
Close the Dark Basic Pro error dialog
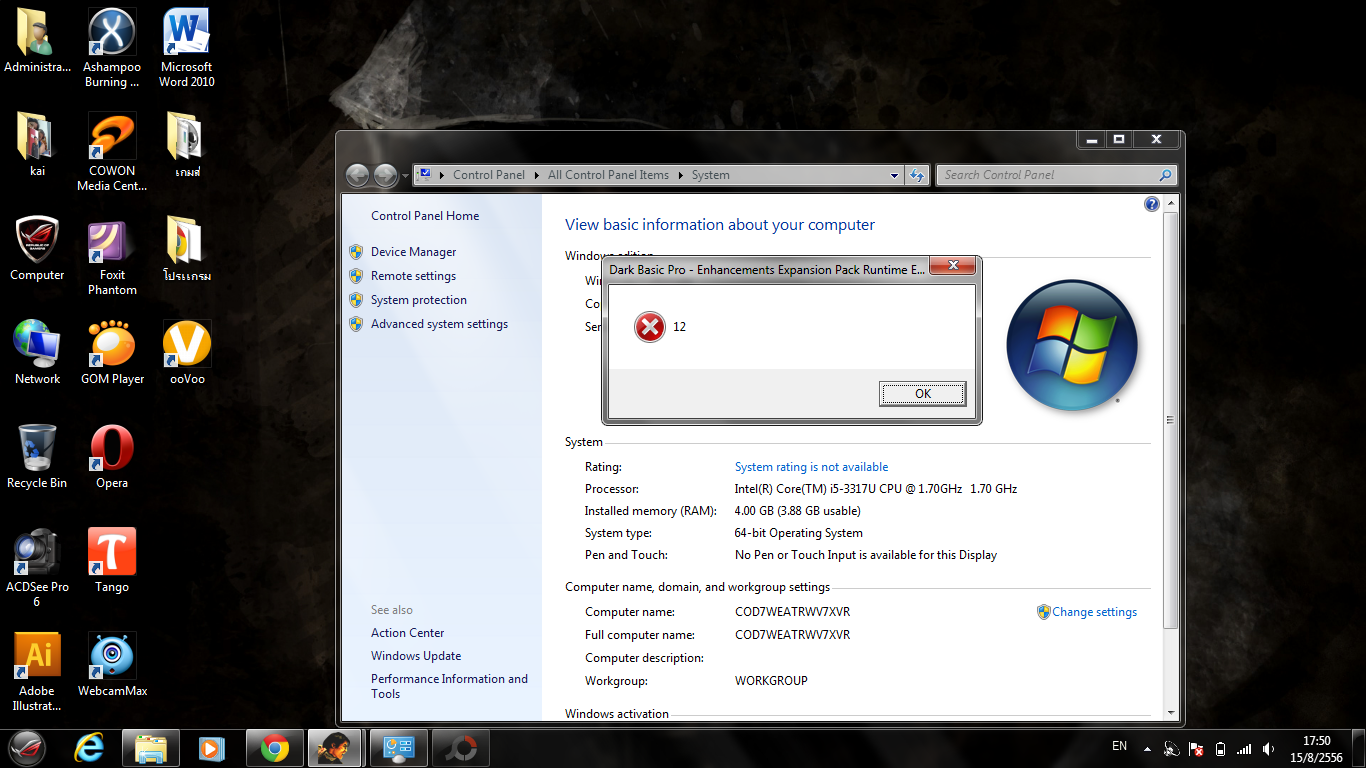pos(952,266)
